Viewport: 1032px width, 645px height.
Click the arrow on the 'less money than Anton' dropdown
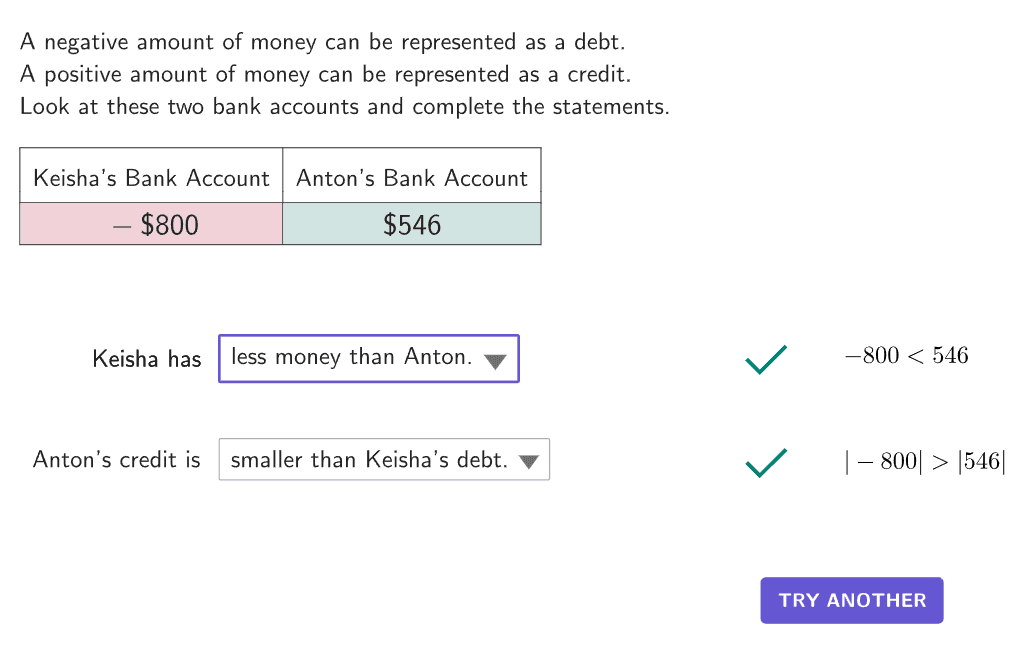pyautogui.click(x=495, y=361)
